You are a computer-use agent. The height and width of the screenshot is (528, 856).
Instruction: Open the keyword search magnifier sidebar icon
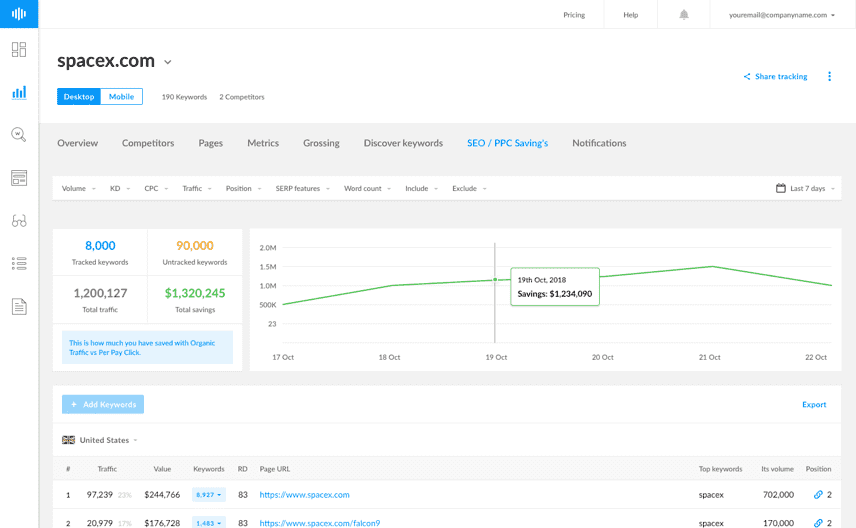(19, 134)
